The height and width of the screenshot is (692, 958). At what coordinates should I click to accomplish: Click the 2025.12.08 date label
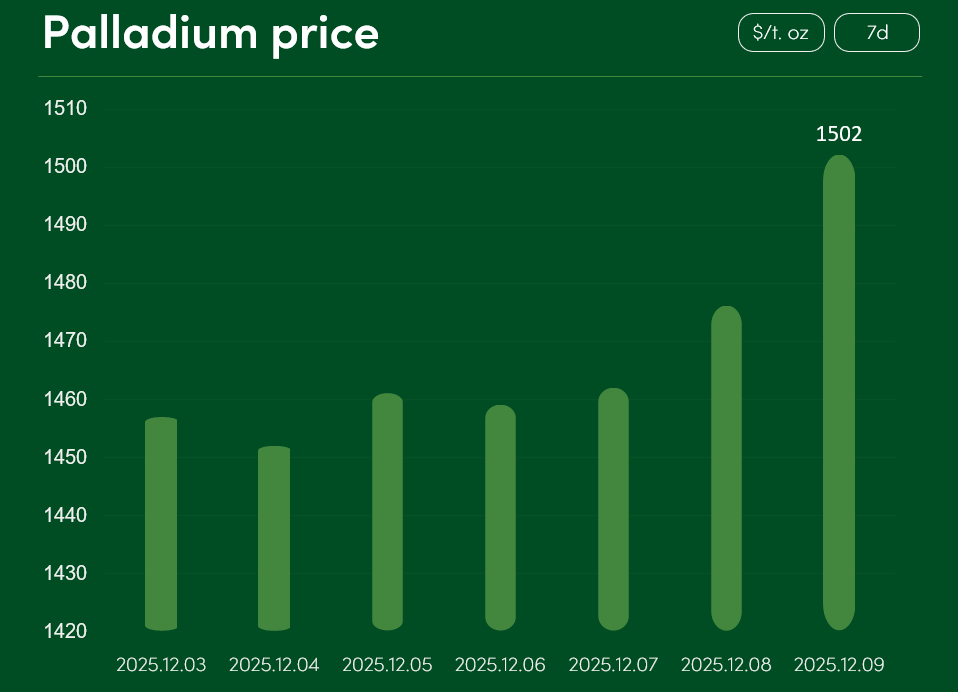click(726, 665)
